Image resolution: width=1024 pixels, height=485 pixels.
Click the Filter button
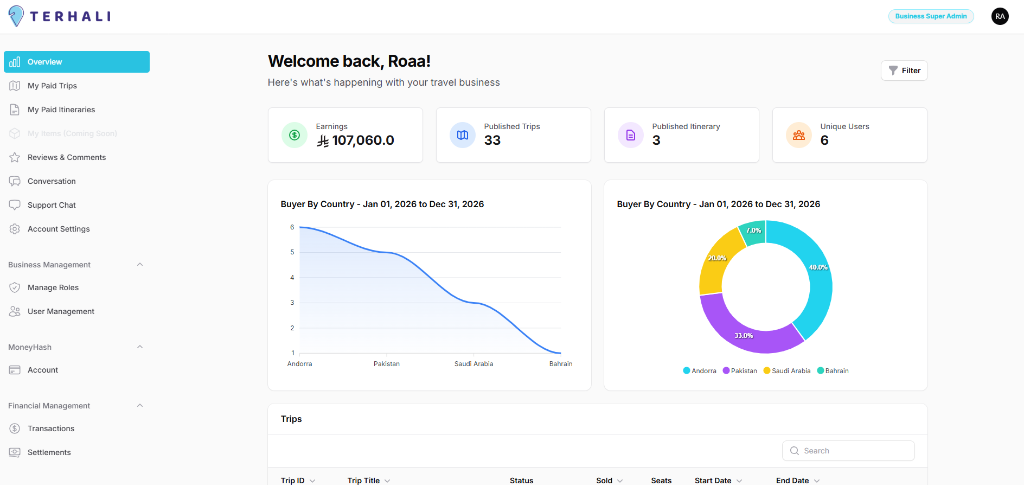point(904,70)
